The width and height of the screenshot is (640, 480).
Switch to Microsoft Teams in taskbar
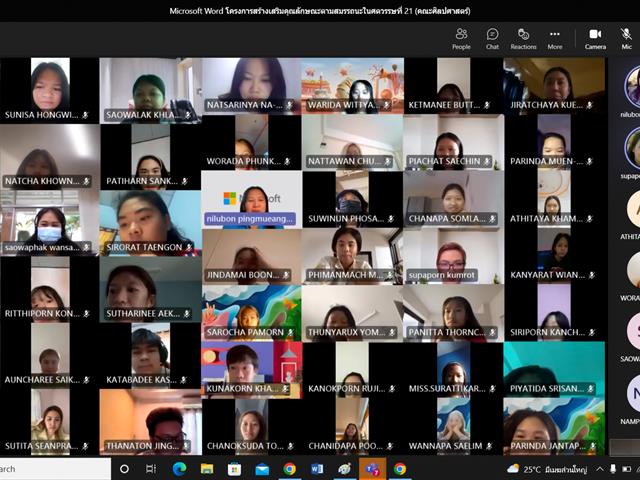click(372, 469)
